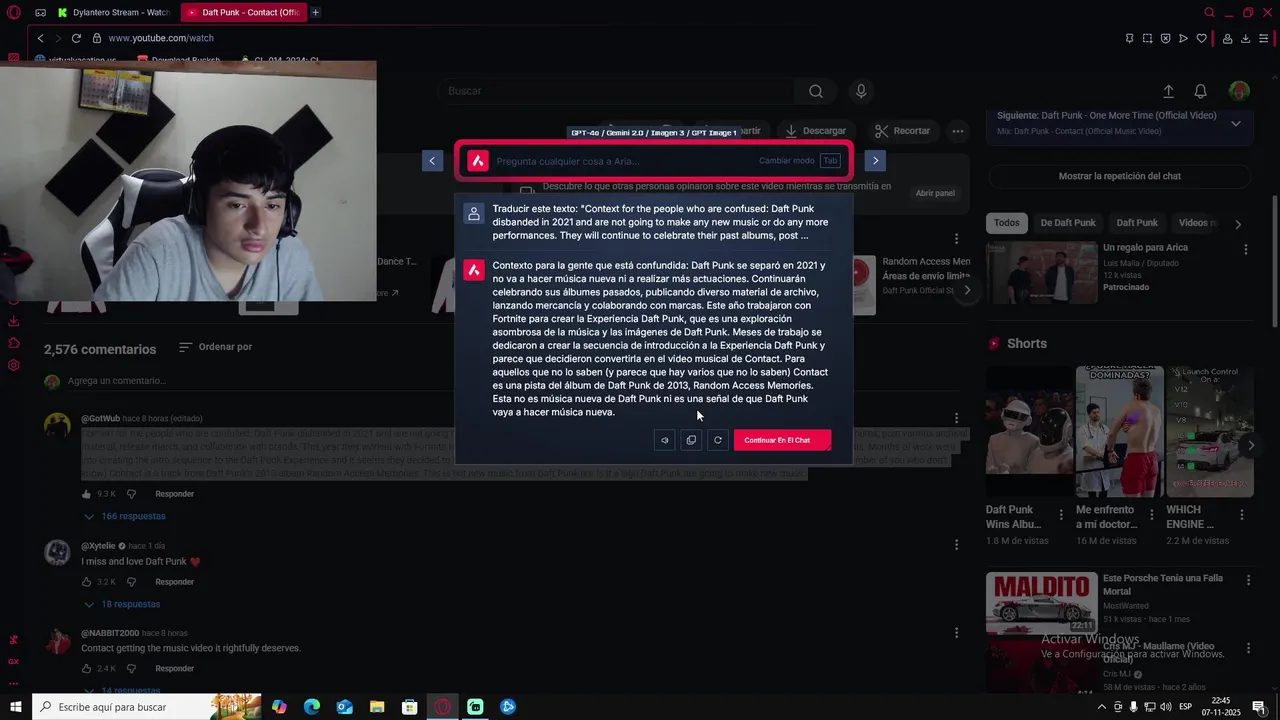The height and width of the screenshot is (720, 1280).
Task: Open options for 'WHICH ENGINE...' short
Action: [x=1241, y=515]
